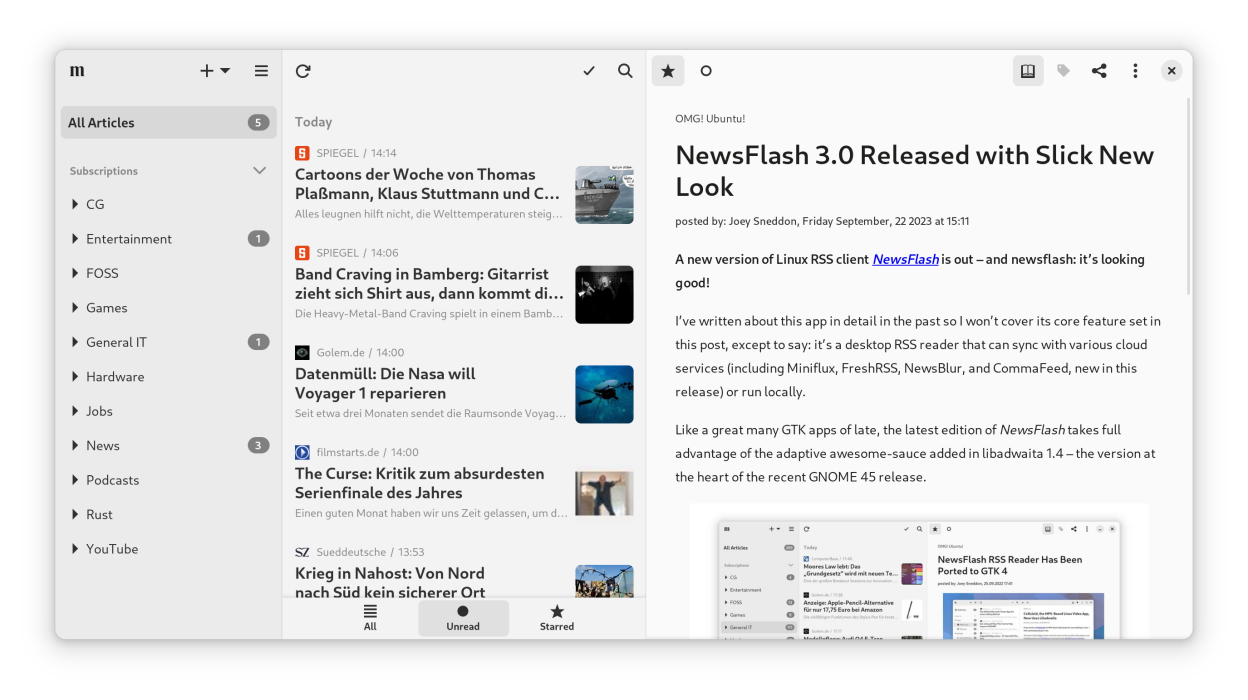Mark all articles read with checkmark
1248x700 pixels.
click(x=589, y=71)
